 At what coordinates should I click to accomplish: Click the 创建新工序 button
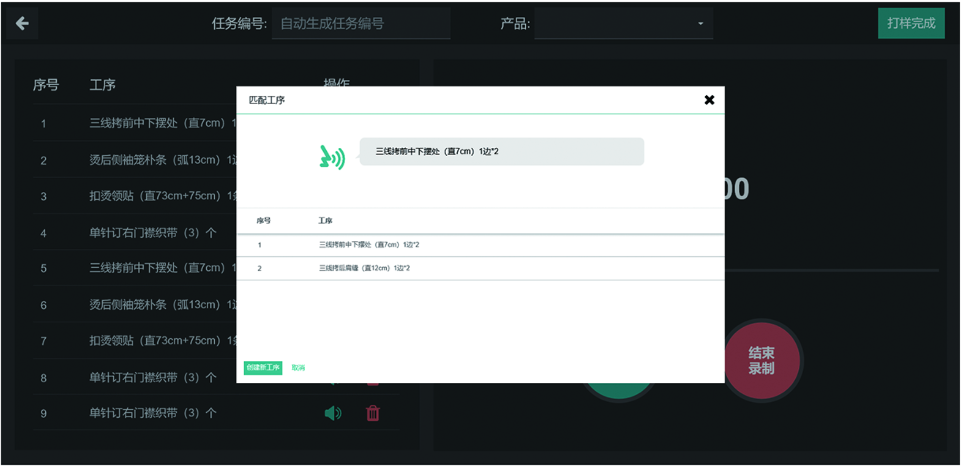263,368
